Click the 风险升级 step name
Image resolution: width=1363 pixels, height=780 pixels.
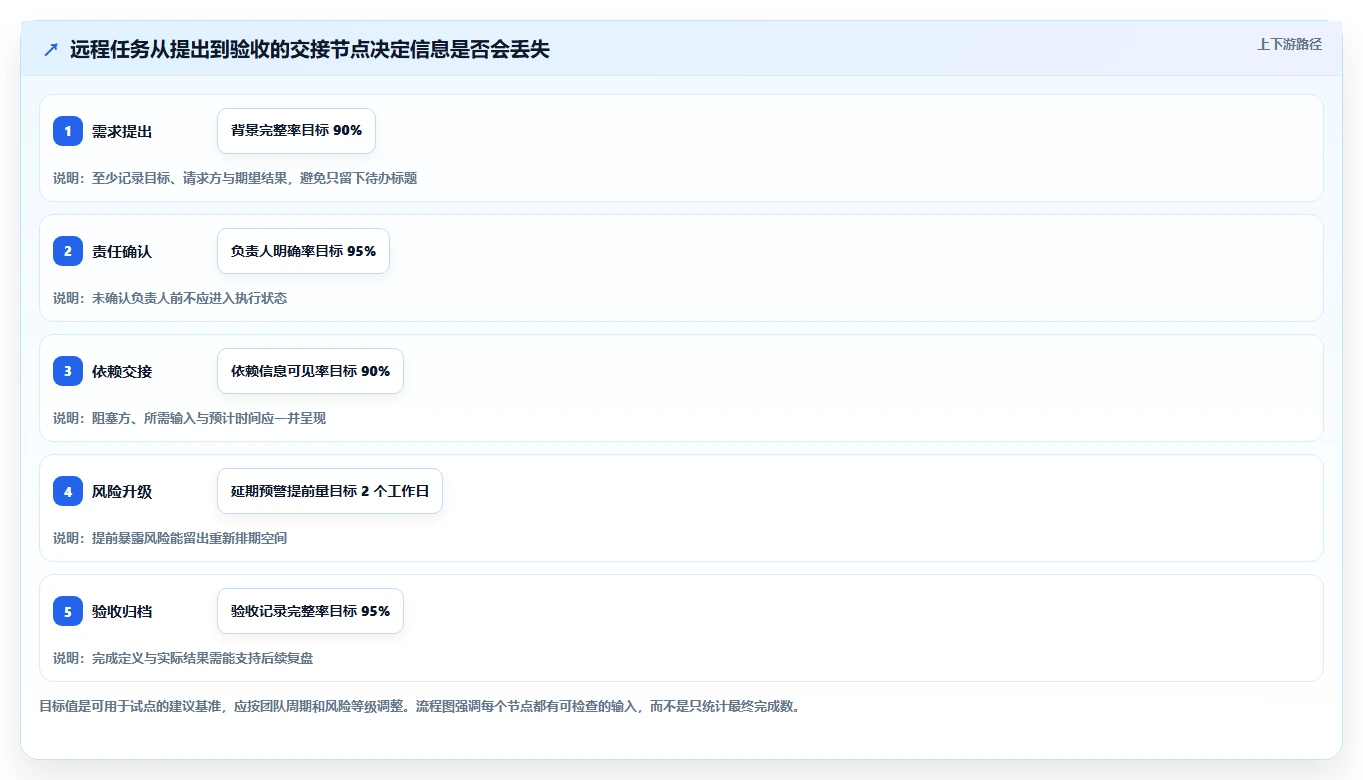pyautogui.click(x=122, y=491)
